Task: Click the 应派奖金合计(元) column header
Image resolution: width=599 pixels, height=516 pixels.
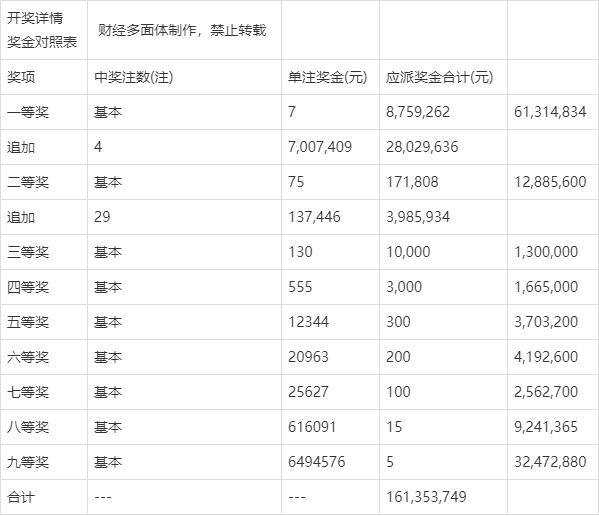Action: tap(439, 77)
